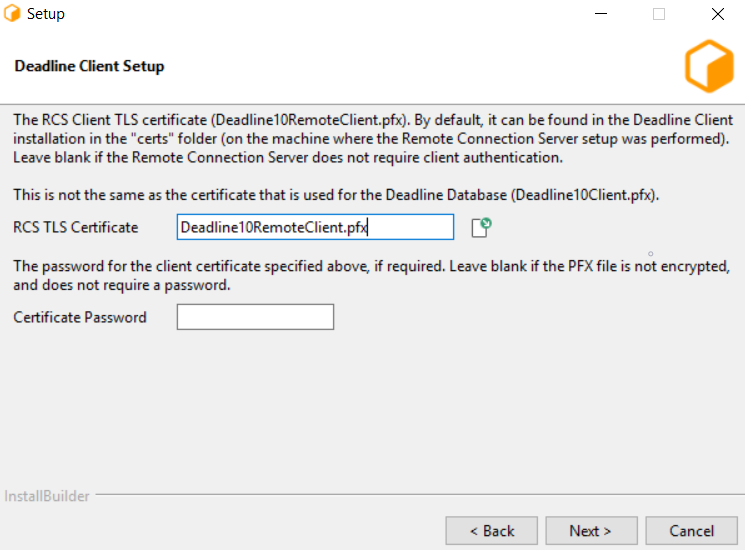Cancel the Deadline Client setup
The image size is (745, 550).
tap(691, 531)
